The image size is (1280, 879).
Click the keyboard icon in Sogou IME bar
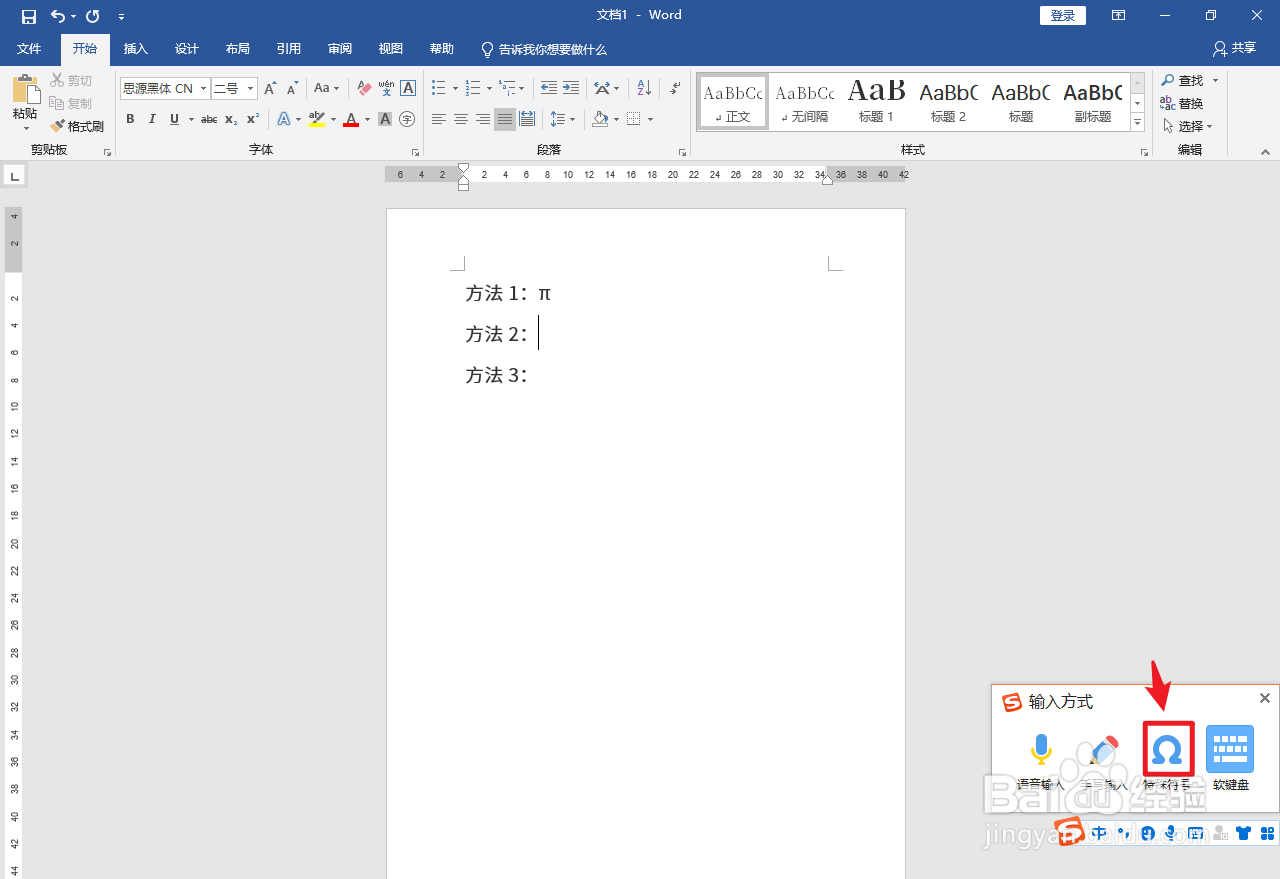click(x=1196, y=832)
